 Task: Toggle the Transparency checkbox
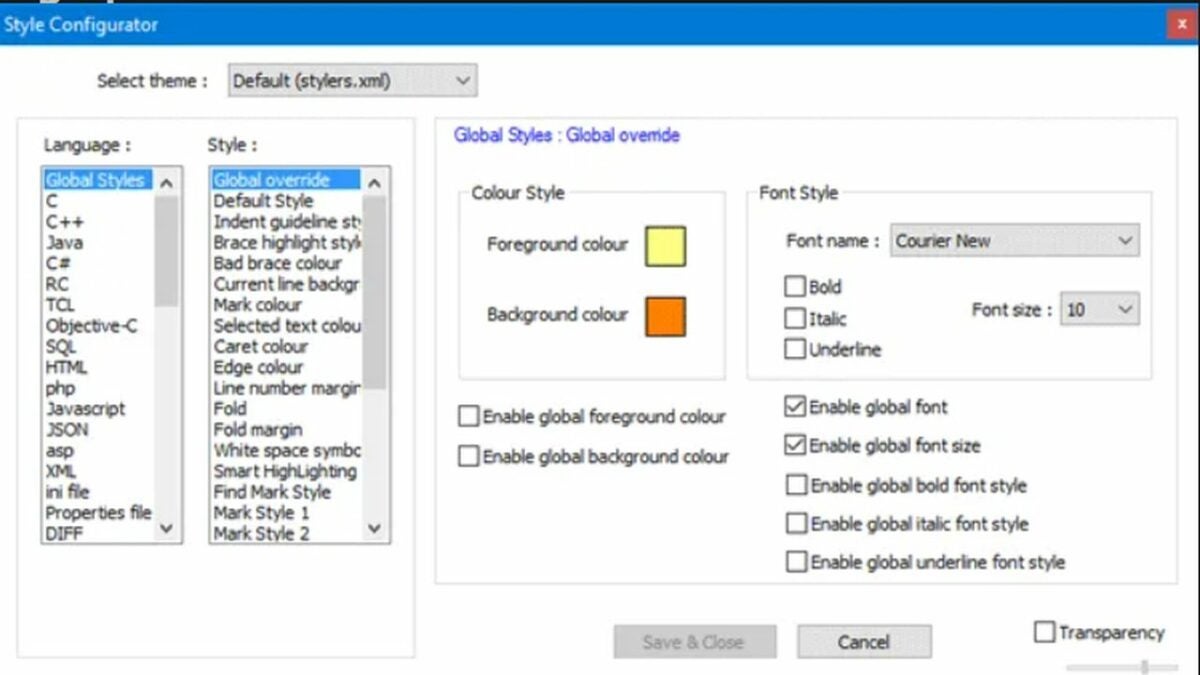(1043, 632)
